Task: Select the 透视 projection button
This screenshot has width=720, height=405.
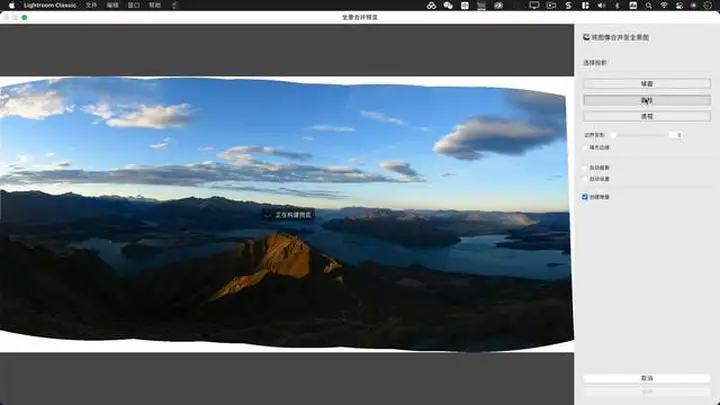Action: [x=646, y=116]
